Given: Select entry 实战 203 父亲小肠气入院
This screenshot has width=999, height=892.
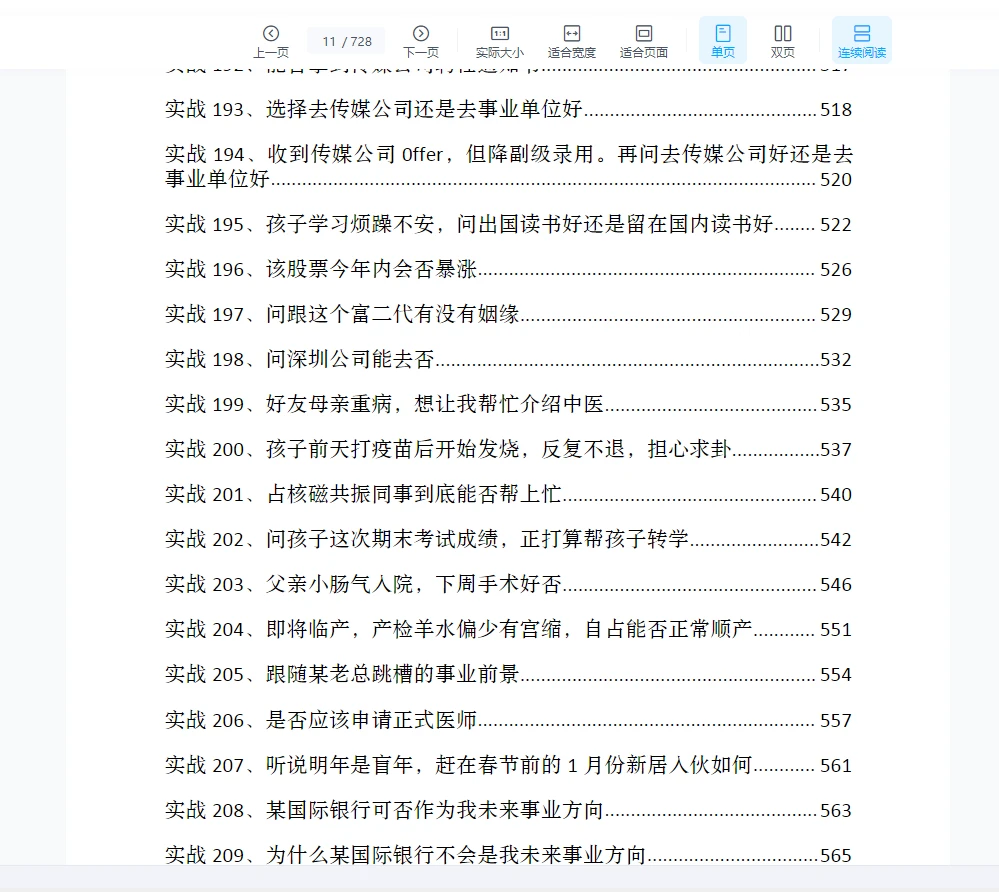Looking at the screenshot, I should [508, 584].
